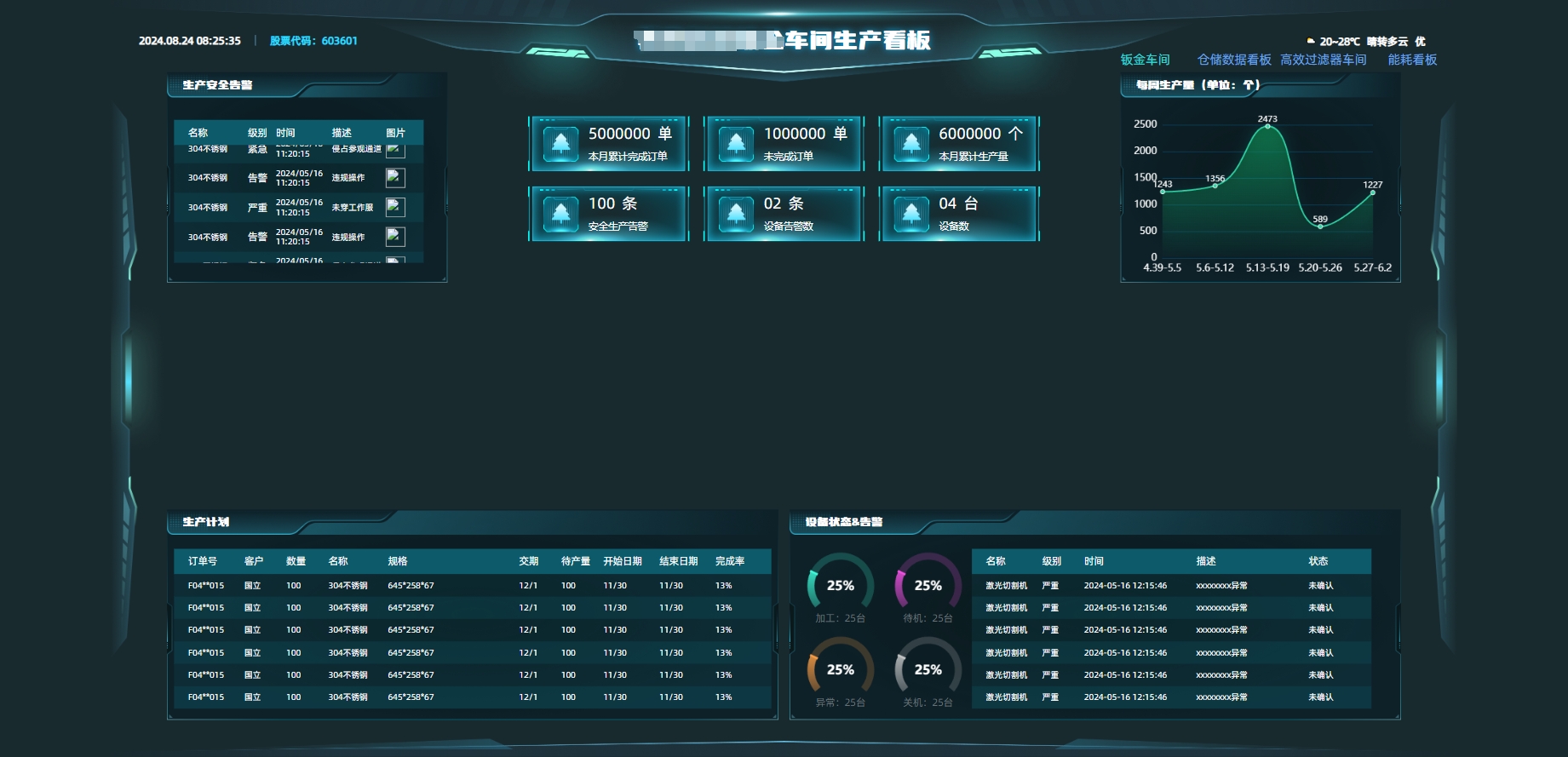Image resolution: width=1568 pixels, height=757 pixels.
Task: Click the 安全生产告警 card icon
Action: [561, 214]
